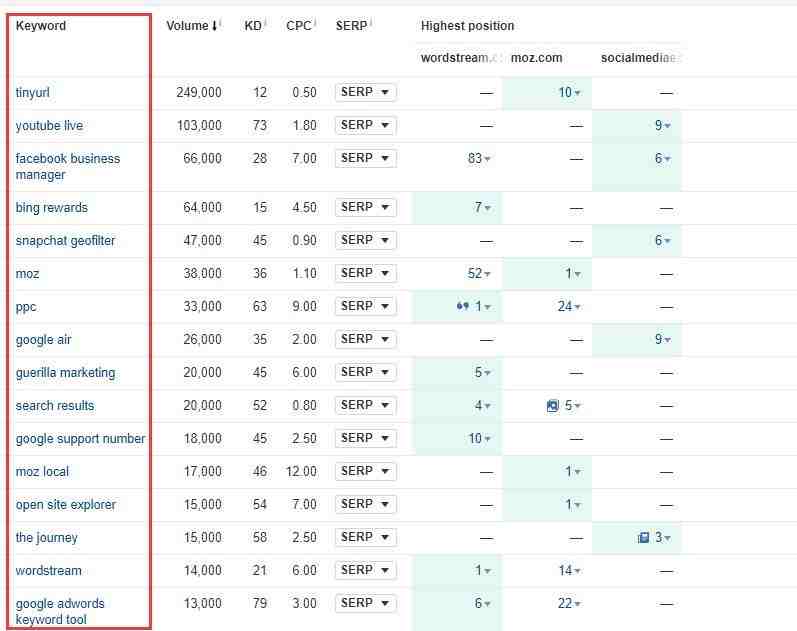Expand wordstream position 5 for guerilla marketing

[483, 373]
